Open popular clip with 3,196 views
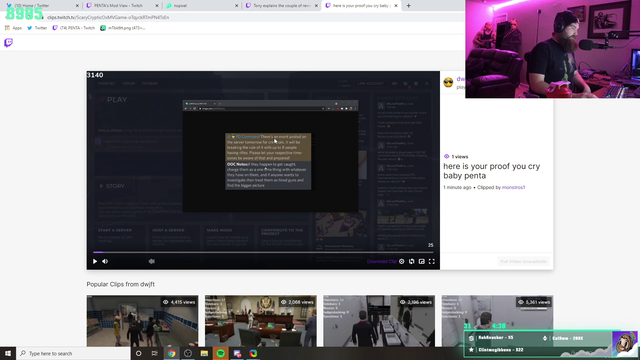Viewport: 640px width, 360px height. [379, 321]
